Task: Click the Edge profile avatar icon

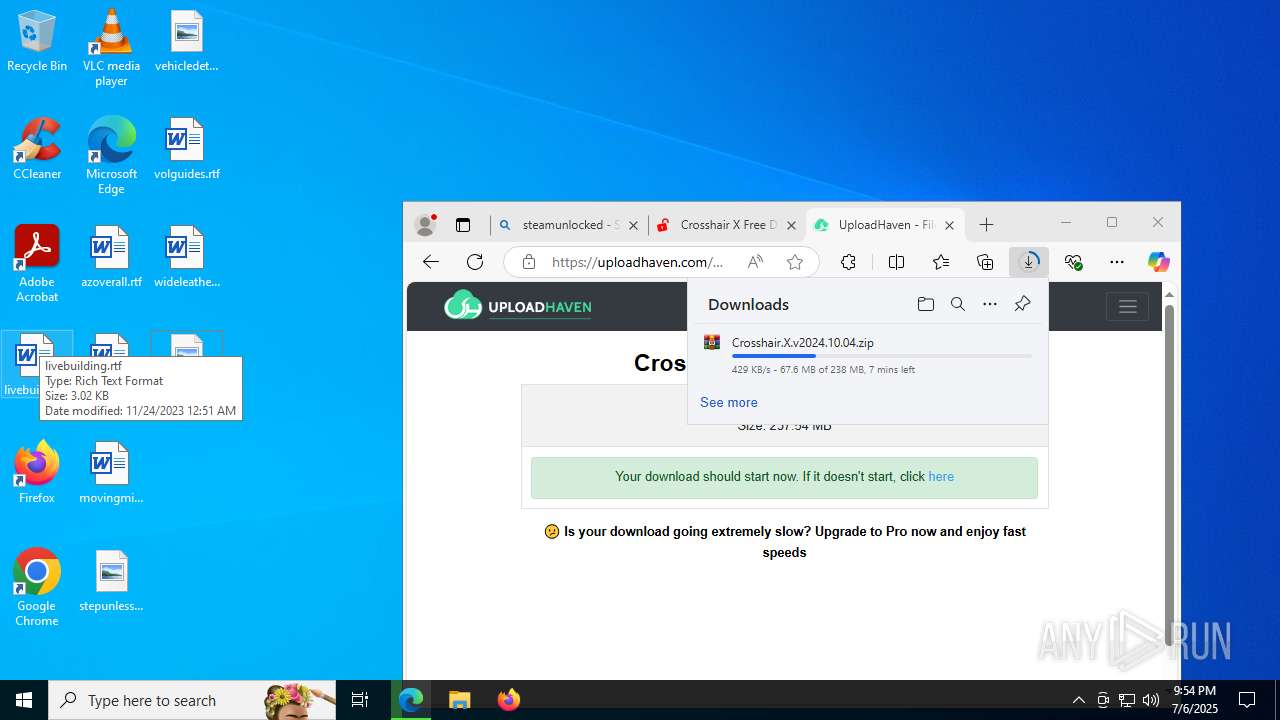Action: (425, 225)
